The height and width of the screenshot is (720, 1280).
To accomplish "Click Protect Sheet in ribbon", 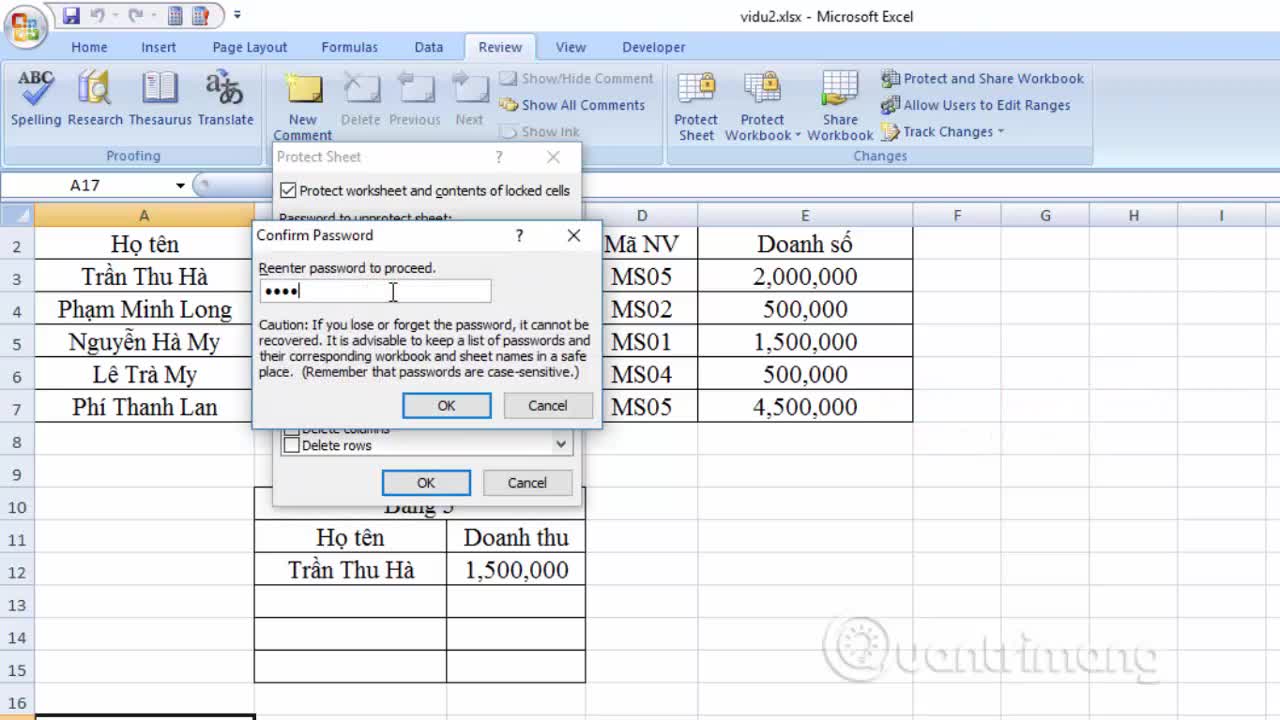I will (x=696, y=106).
